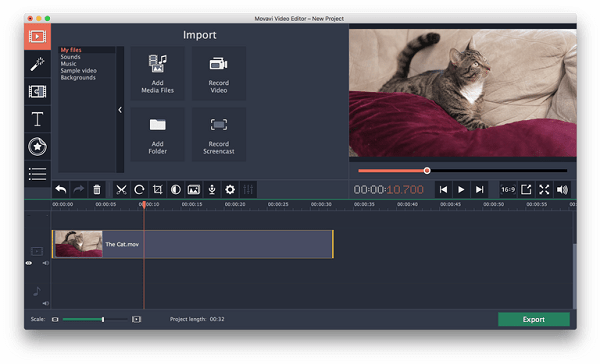Open Clip Properties gear icon
600x364 pixels.
pos(230,189)
